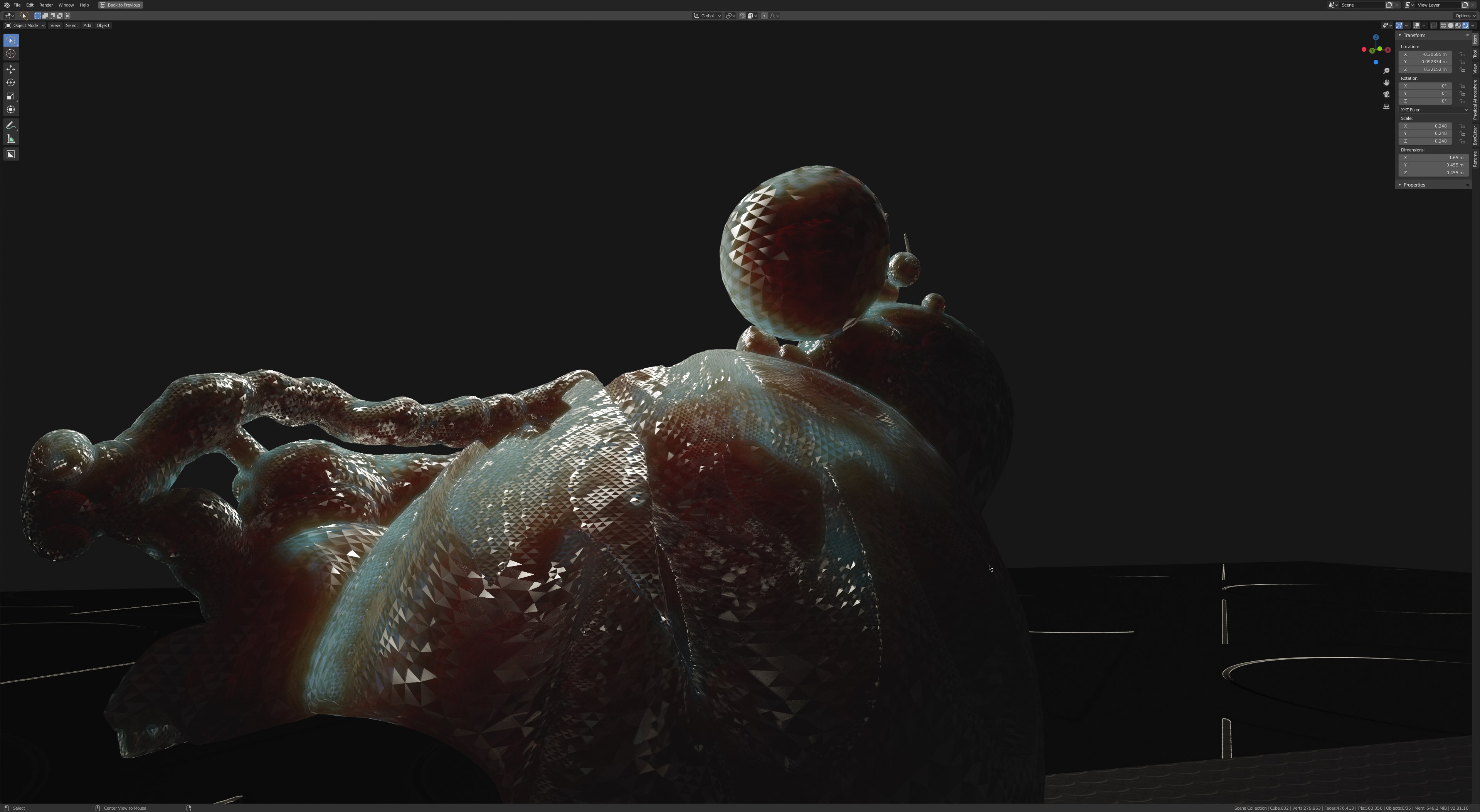Open the Render menu
Viewport: 1480px width, 812px height.
(46, 5)
